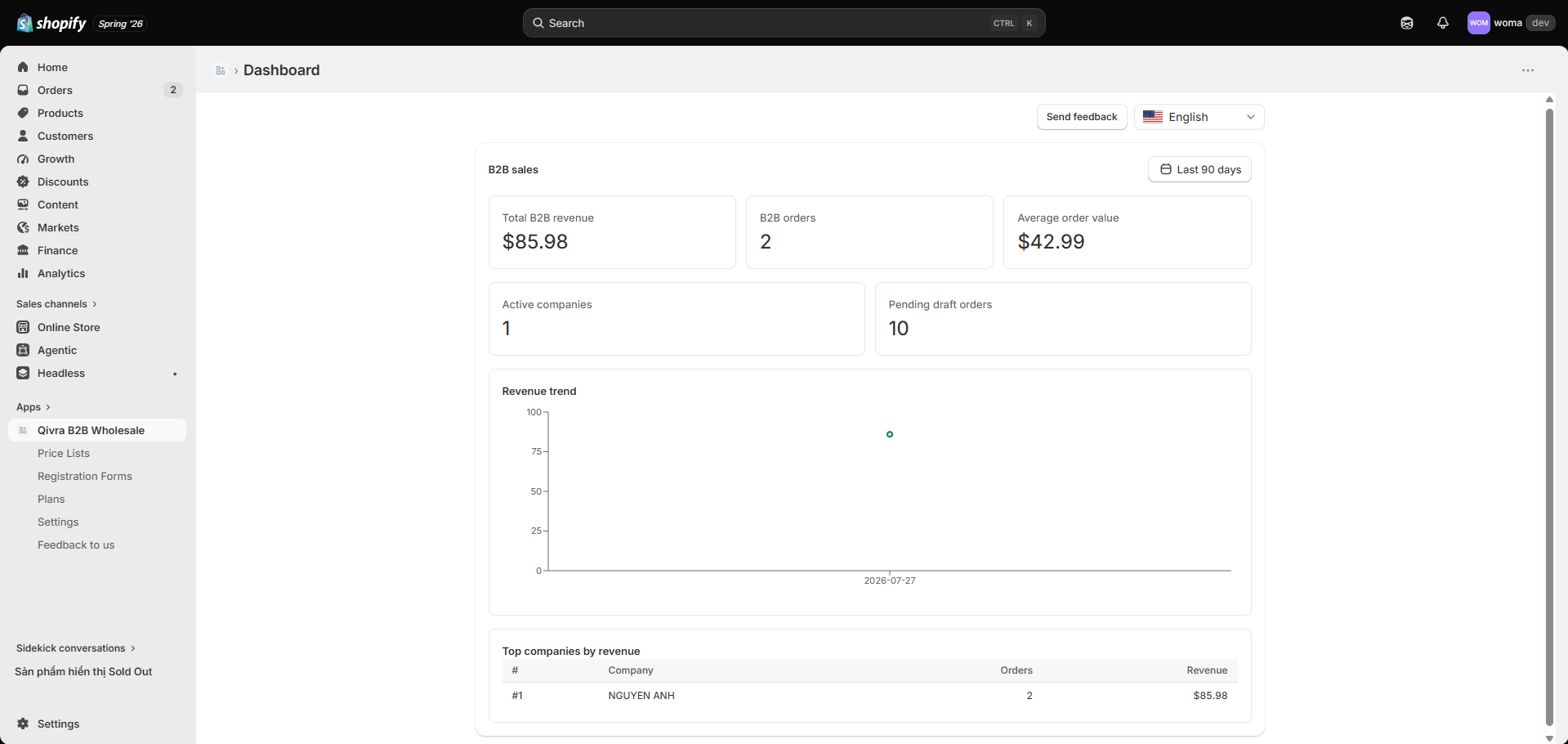Click the breadcrumb app icon before Dashboard
This screenshot has width=1568, height=744.
pos(221,70)
